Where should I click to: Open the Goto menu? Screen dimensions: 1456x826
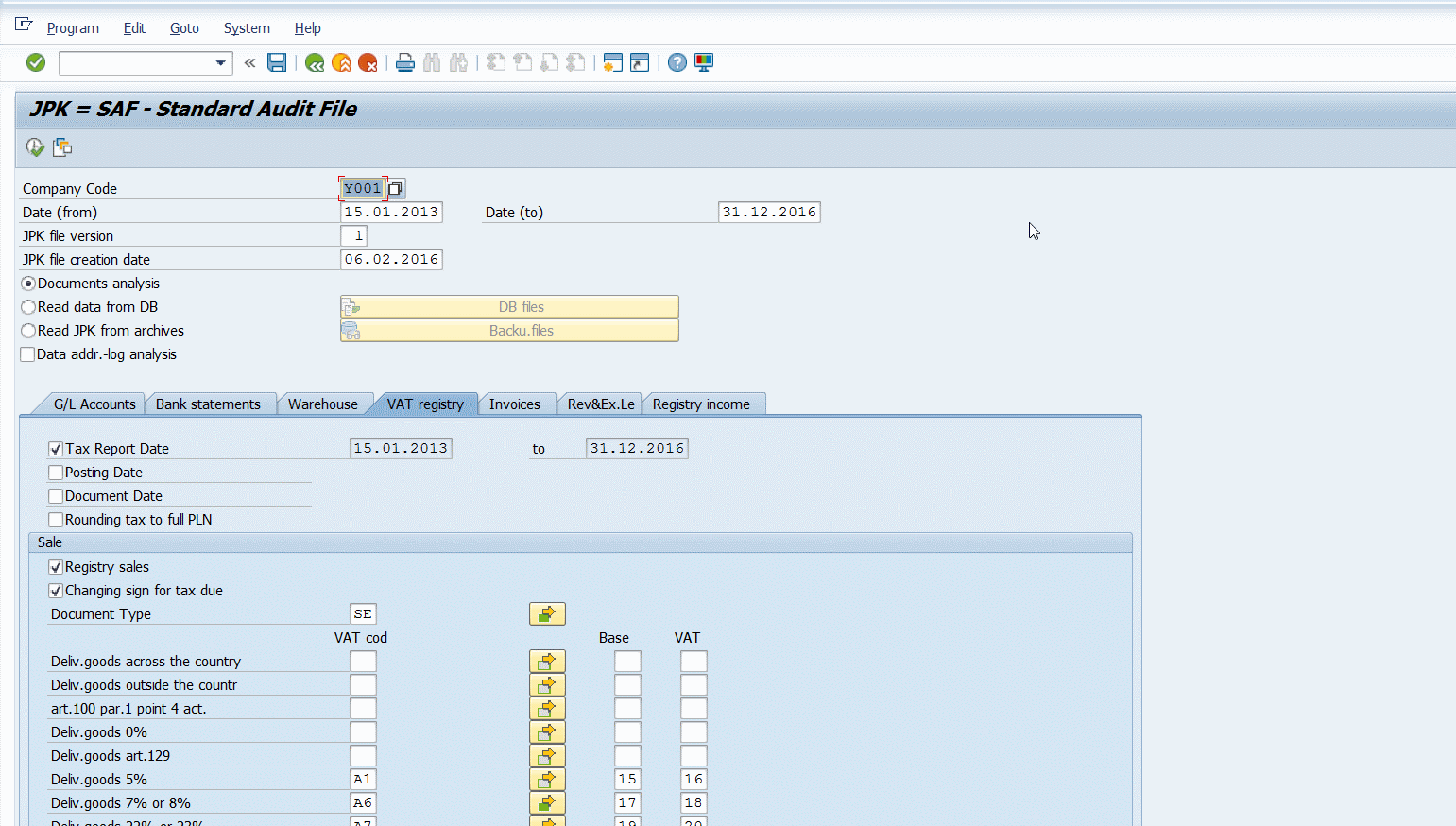(184, 28)
